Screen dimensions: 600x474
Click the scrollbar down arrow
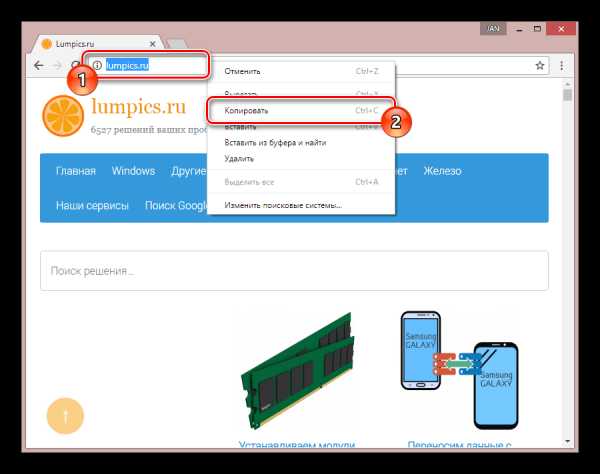(567, 441)
